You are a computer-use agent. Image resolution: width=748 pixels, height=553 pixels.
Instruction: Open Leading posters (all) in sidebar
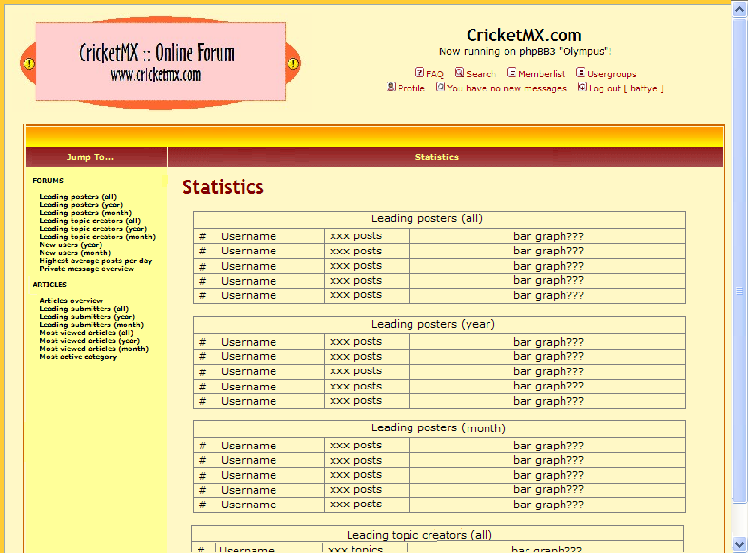click(x=78, y=197)
